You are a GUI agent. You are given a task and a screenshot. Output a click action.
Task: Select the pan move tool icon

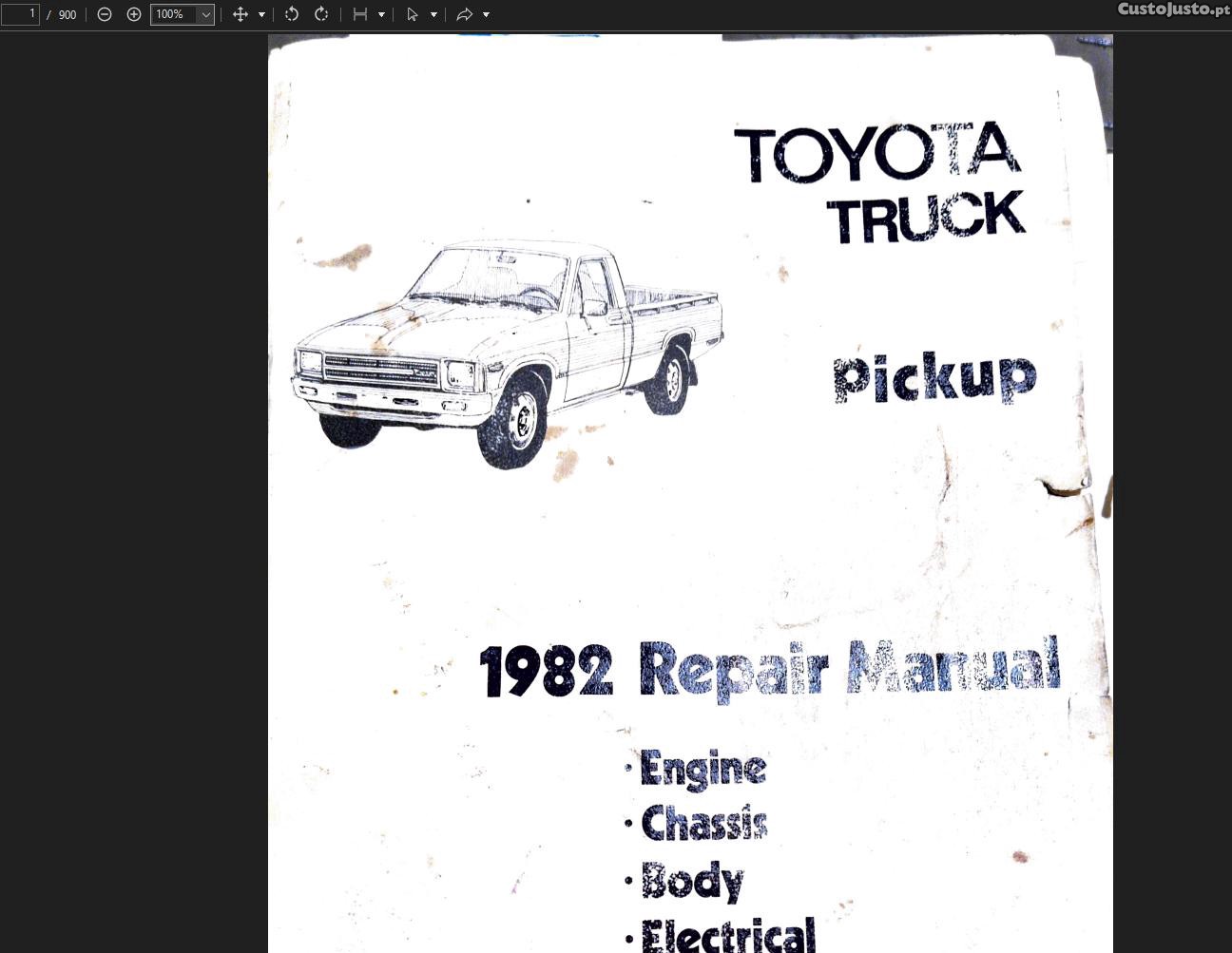(241, 14)
